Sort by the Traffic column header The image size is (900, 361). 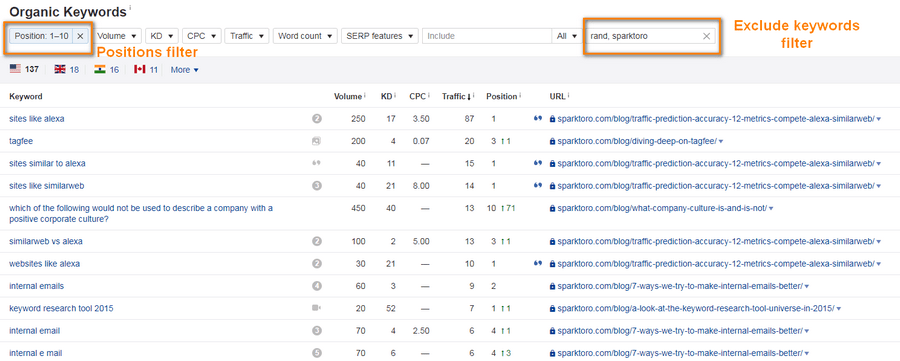coord(457,96)
